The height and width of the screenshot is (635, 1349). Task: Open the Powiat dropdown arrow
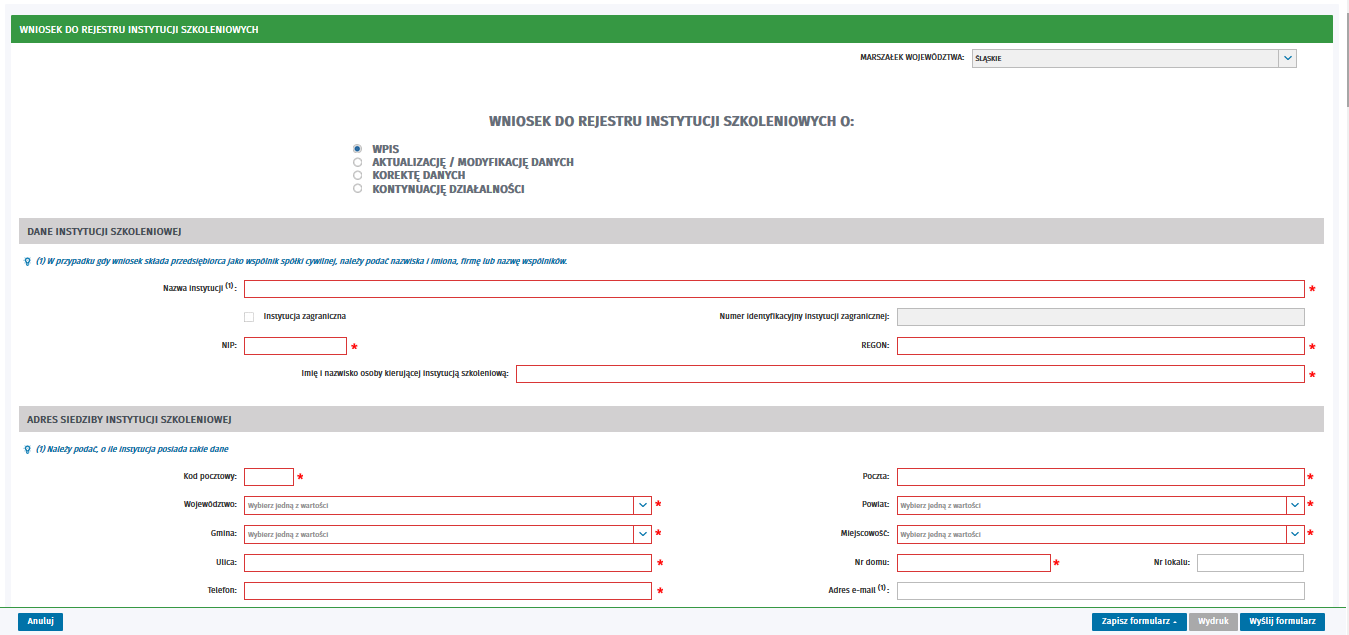[1296, 505]
